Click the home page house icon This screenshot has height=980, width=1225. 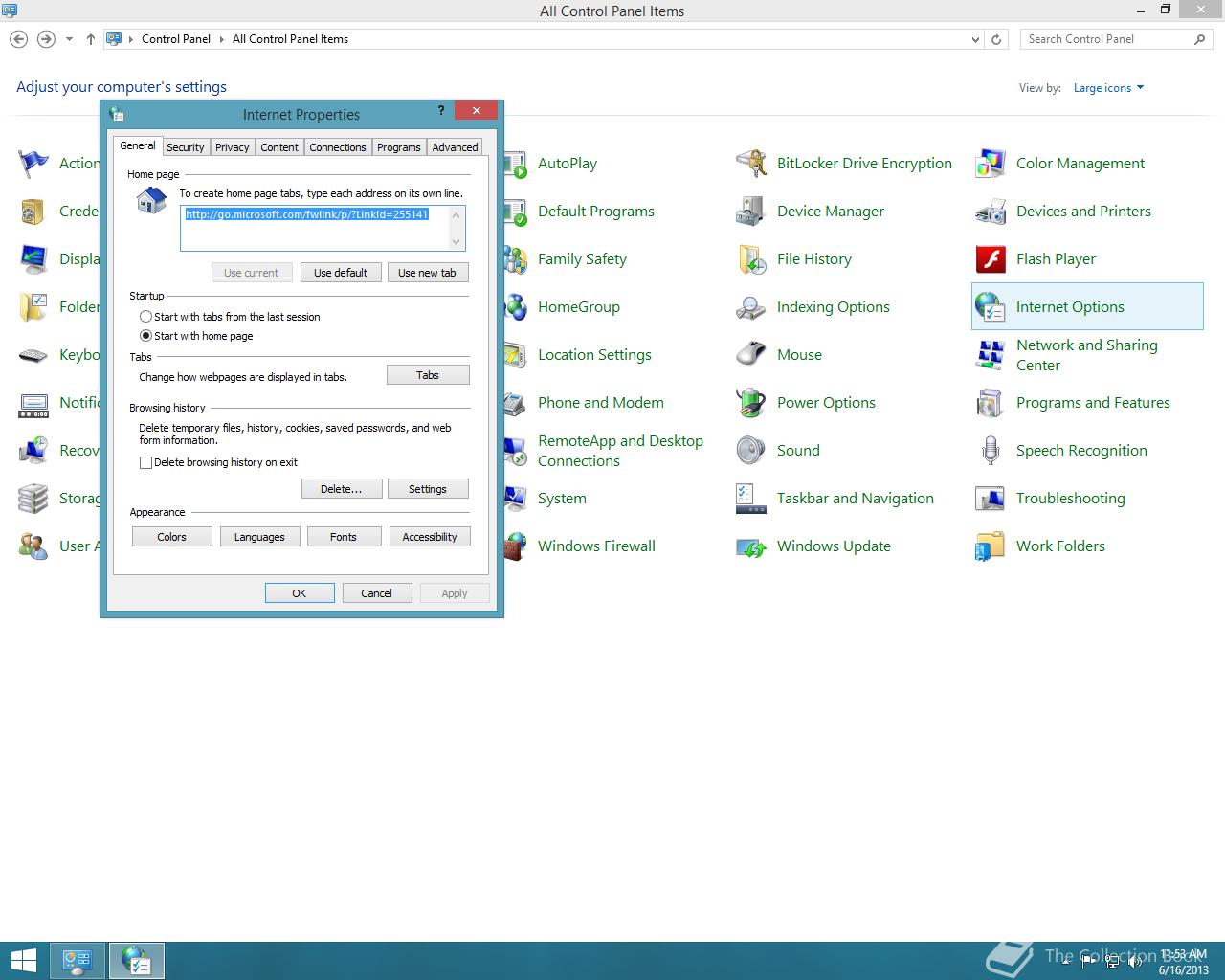pos(151,200)
